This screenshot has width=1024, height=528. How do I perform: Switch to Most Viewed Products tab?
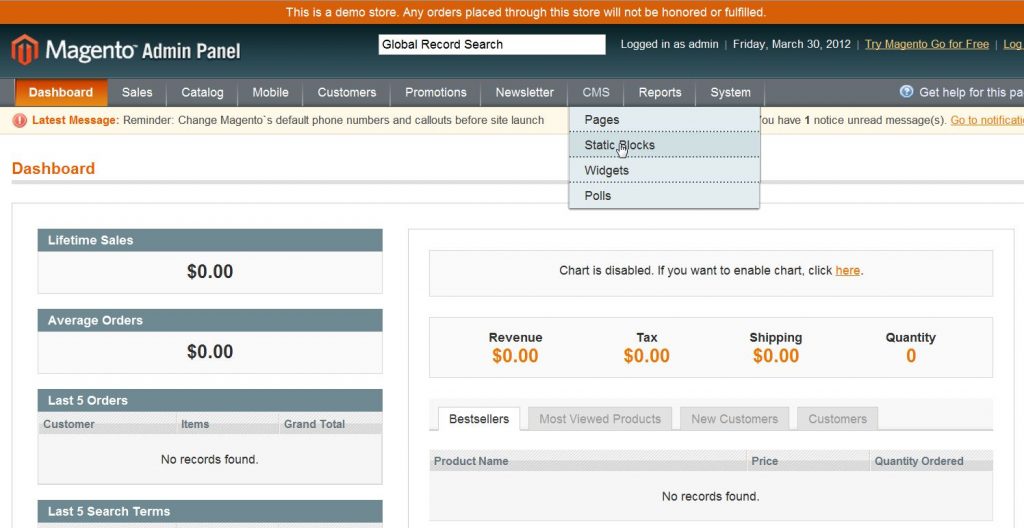point(600,419)
